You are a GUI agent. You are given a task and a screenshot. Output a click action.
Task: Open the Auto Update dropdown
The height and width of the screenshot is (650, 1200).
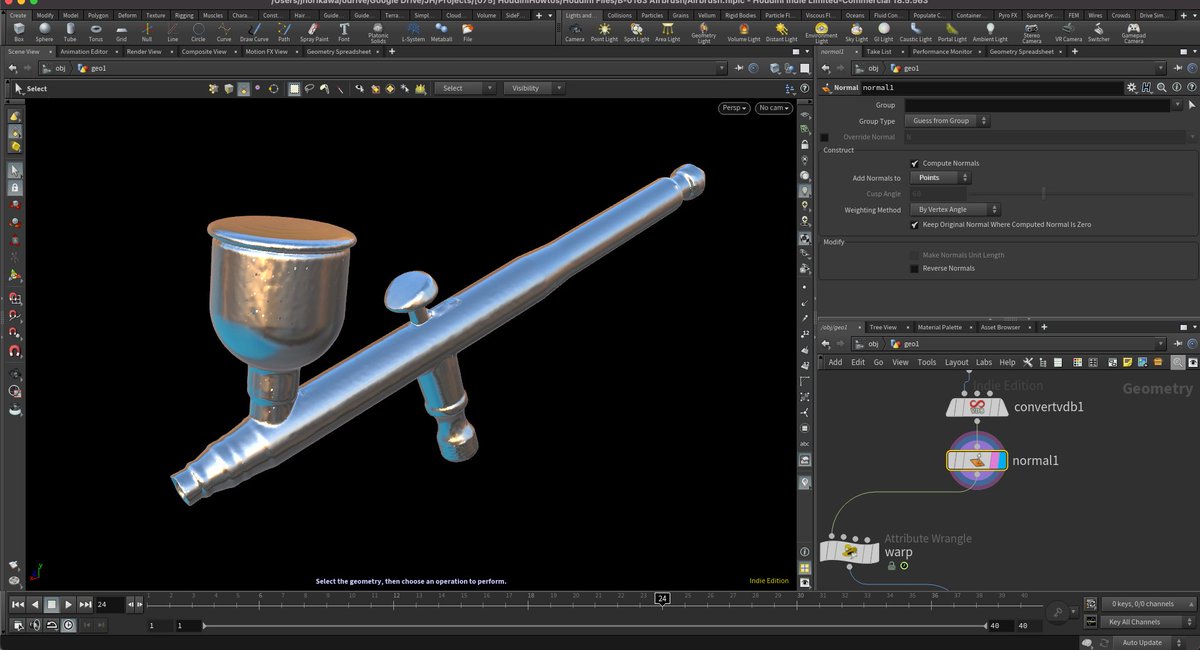(x=1148, y=643)
